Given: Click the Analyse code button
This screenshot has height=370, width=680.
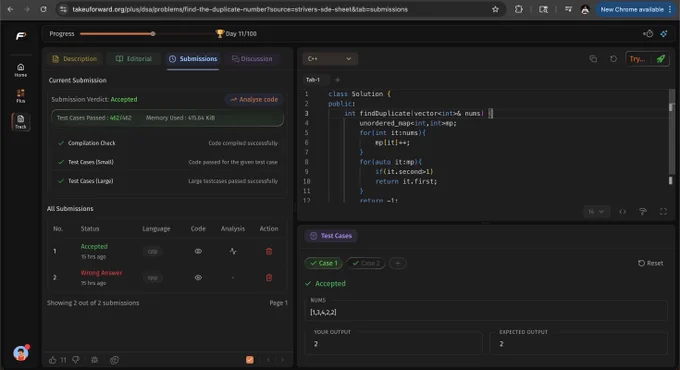Looking at the screenshot, I should click(x=254, y=99).
